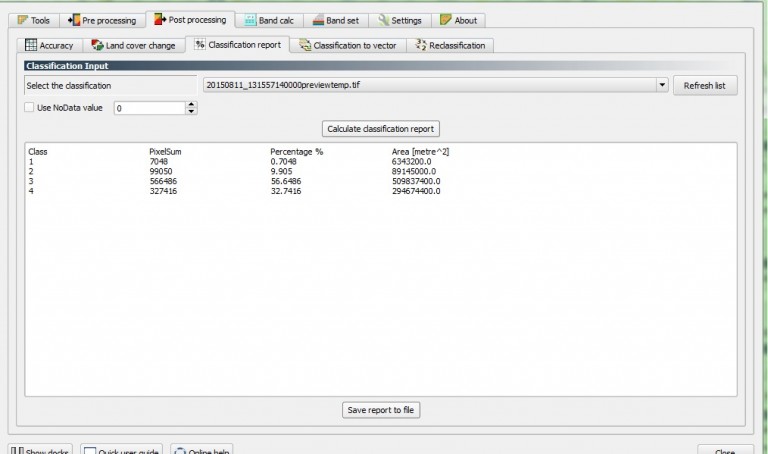This screenshot has width=768, height=454.
Task: Click the Band calc tab icon
Action: click(x=250, y=20)
